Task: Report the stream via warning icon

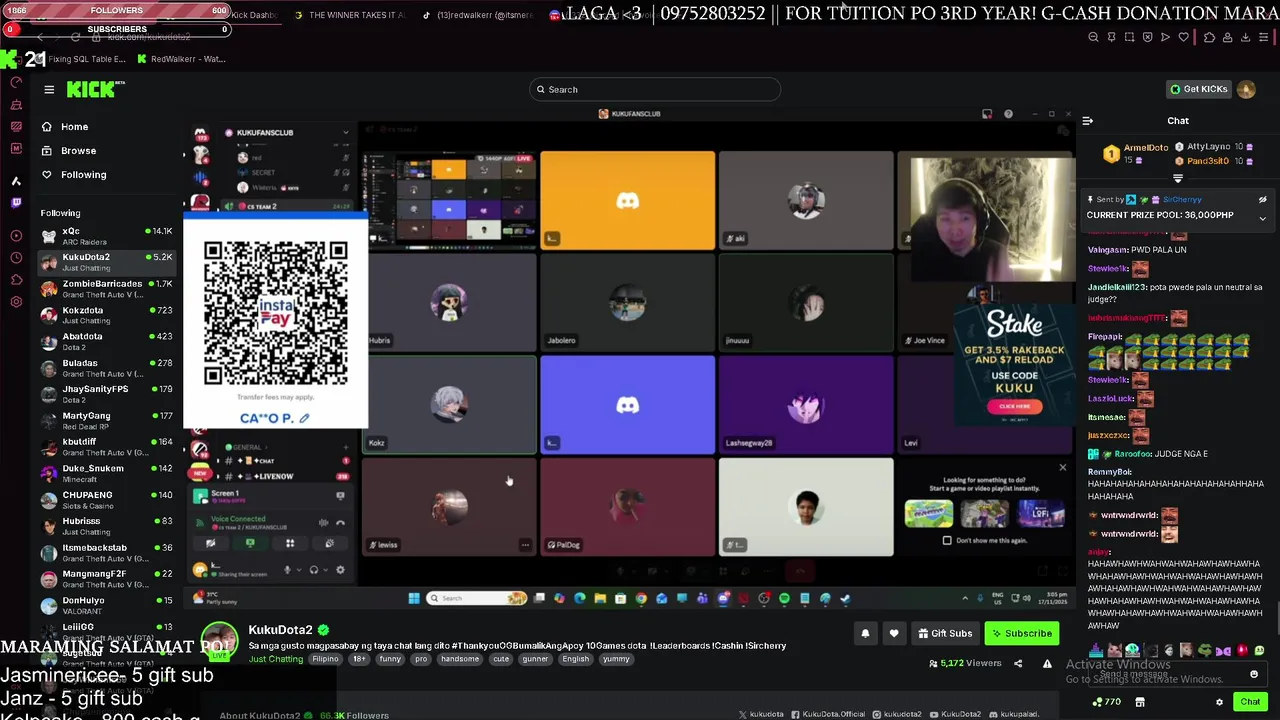Action: pos(1047,663)
